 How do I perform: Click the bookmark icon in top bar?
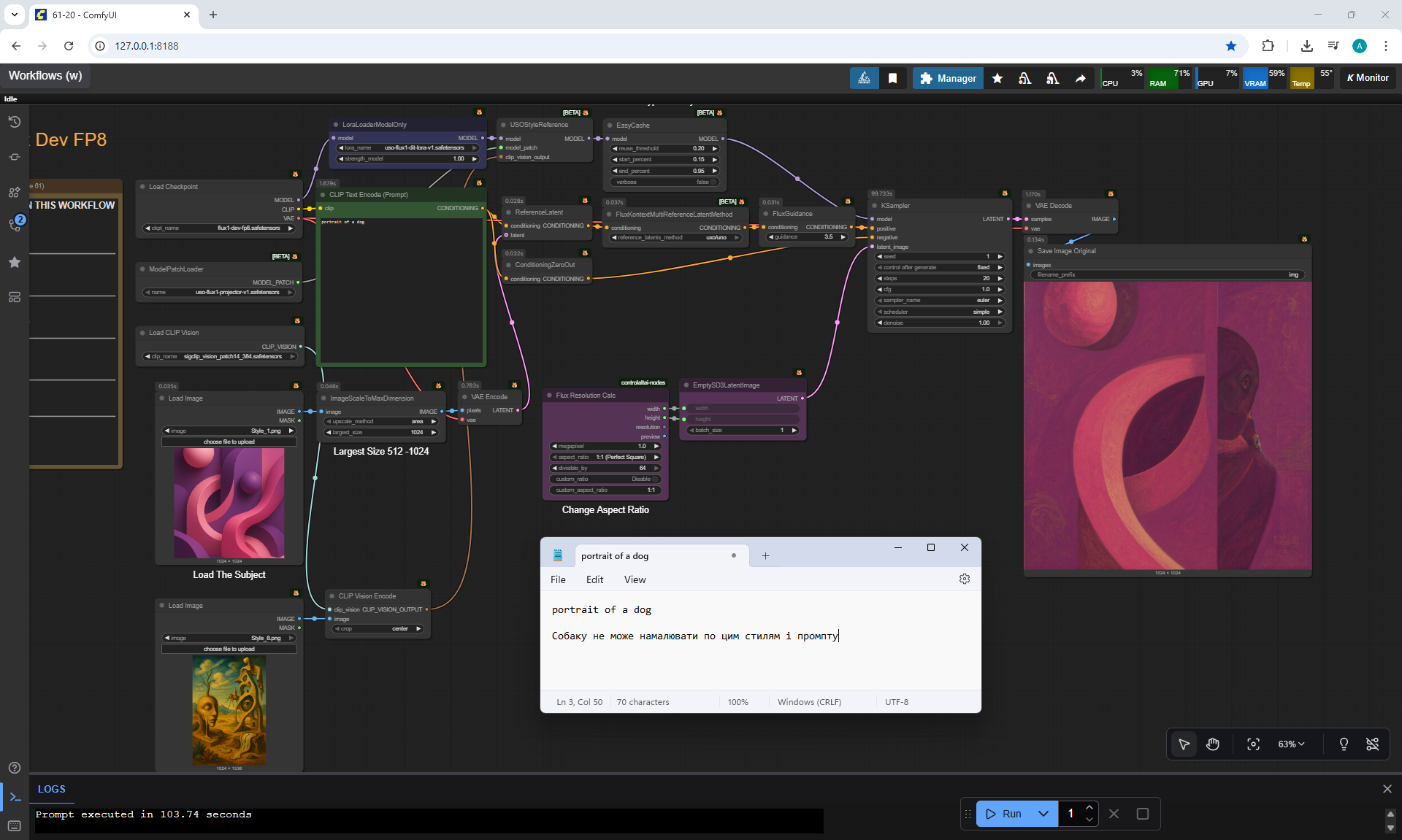(x=892, y=78)
